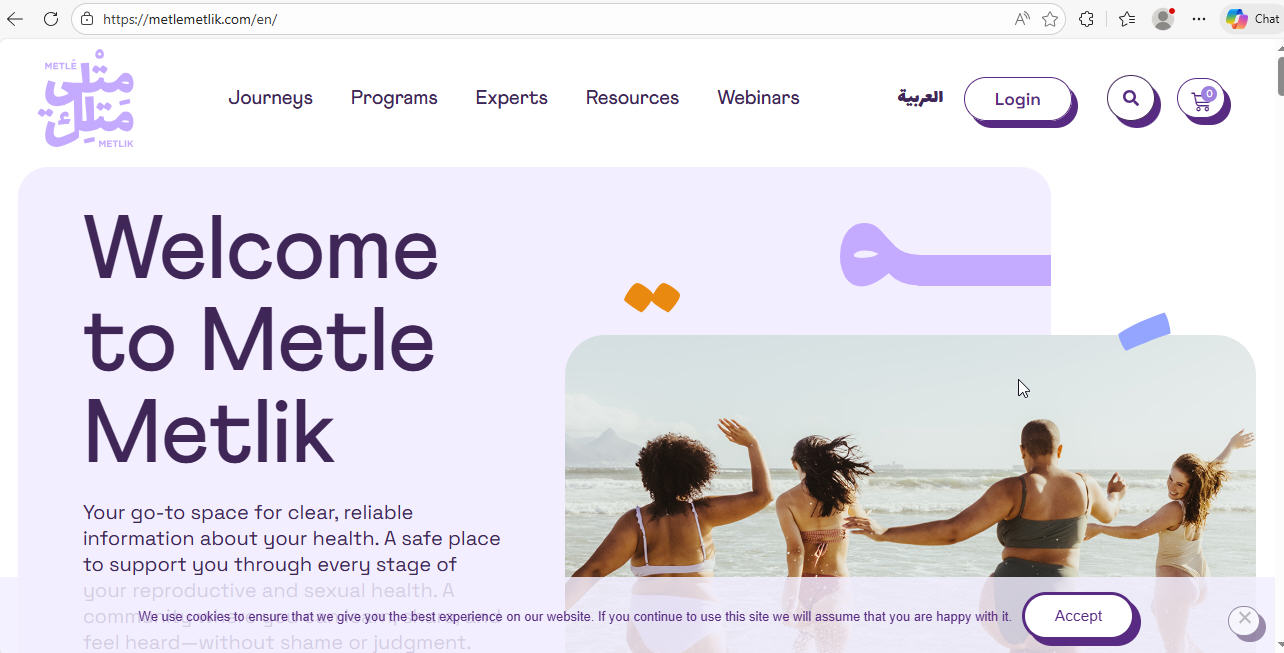Refresh the page with reload icon

(x=51, y=19)
